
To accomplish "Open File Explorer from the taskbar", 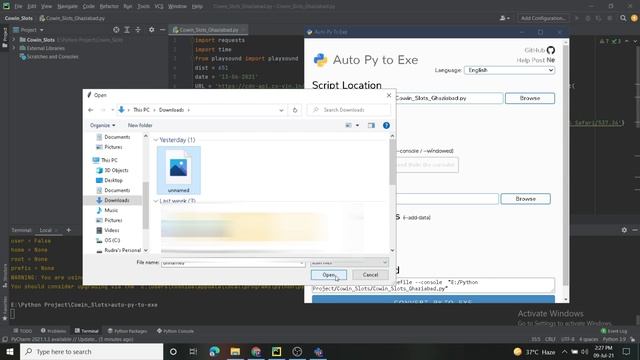I will click(x=235, y=352).
